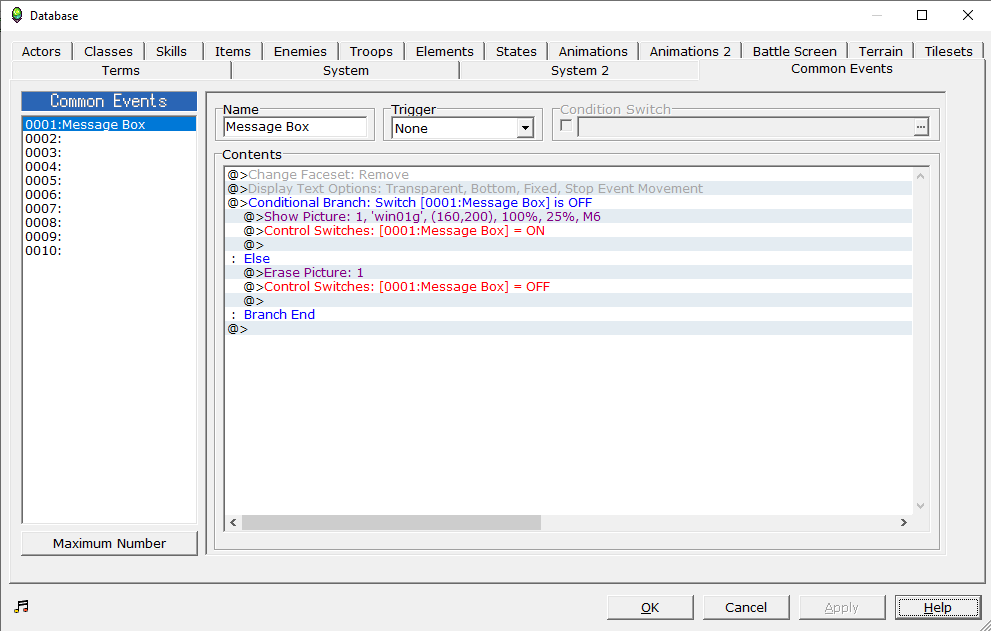991x631 pixels.
Task: Switch to the Classes tab
Action: pos(108,51)
